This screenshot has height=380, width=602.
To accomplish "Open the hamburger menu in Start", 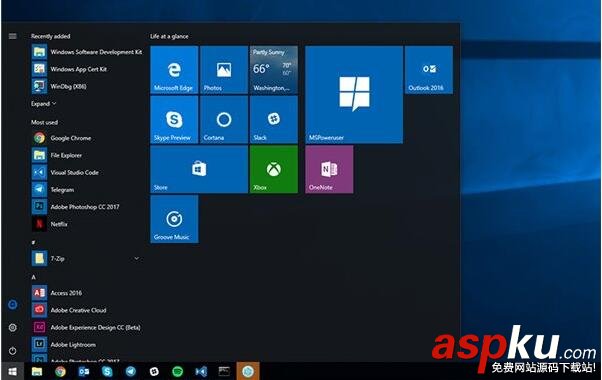I will coord(13,36).
